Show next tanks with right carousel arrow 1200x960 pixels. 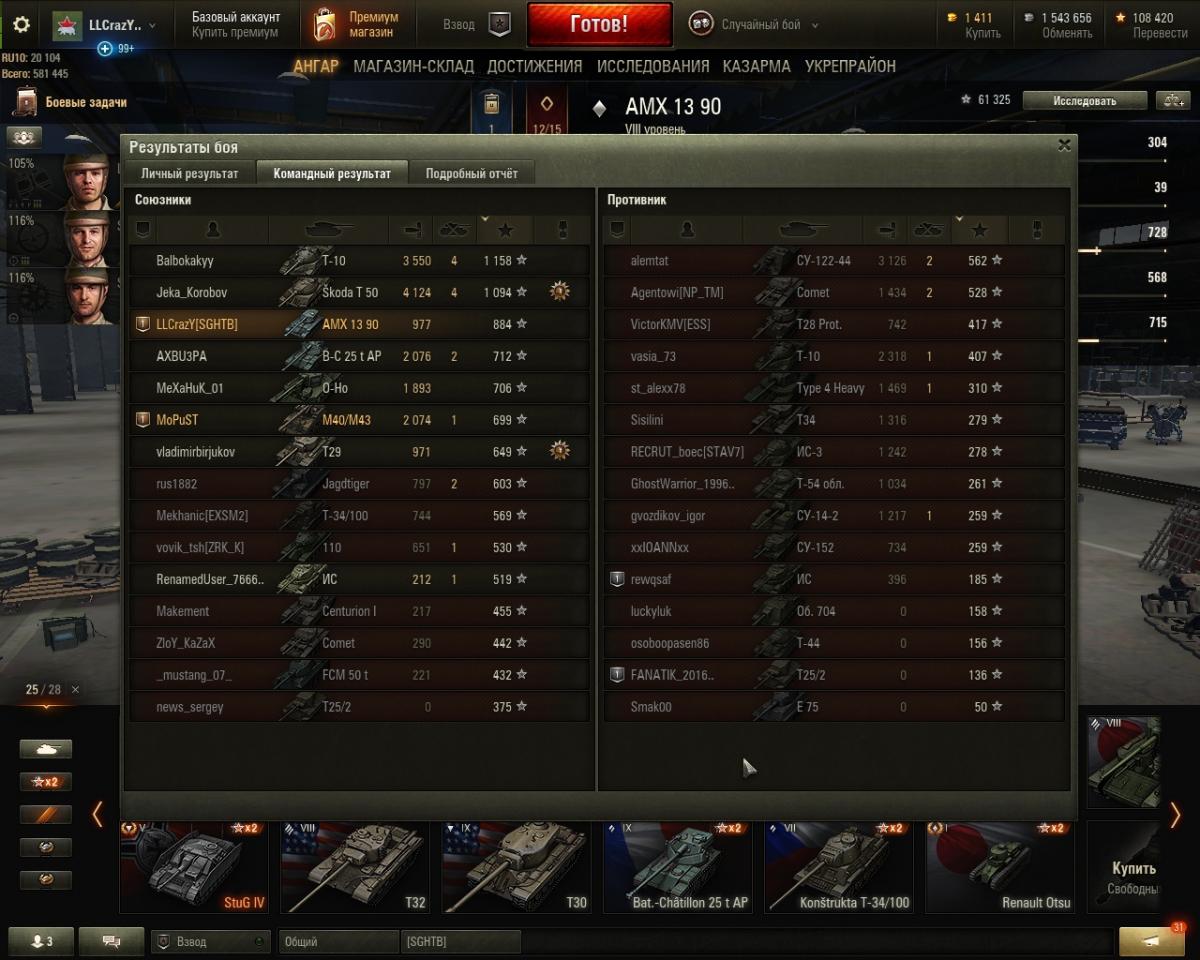point(1176,815)
